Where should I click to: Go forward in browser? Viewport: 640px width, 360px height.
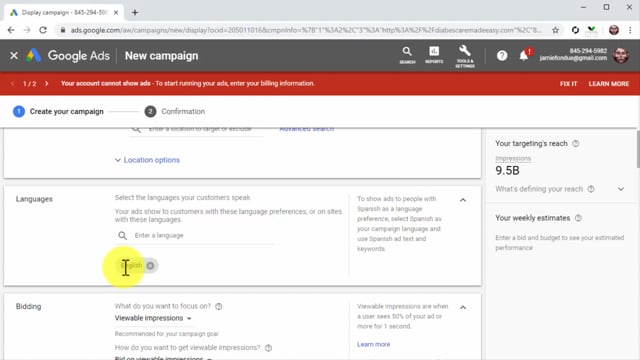coord(27,30)
